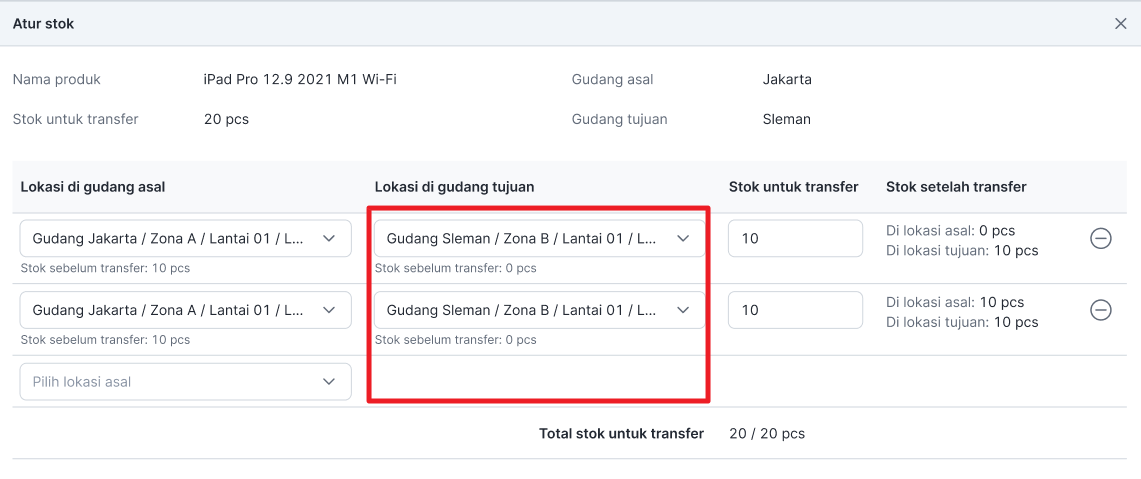
Task: Click the Total stok untuk transfer label
Action: (621, 434)
